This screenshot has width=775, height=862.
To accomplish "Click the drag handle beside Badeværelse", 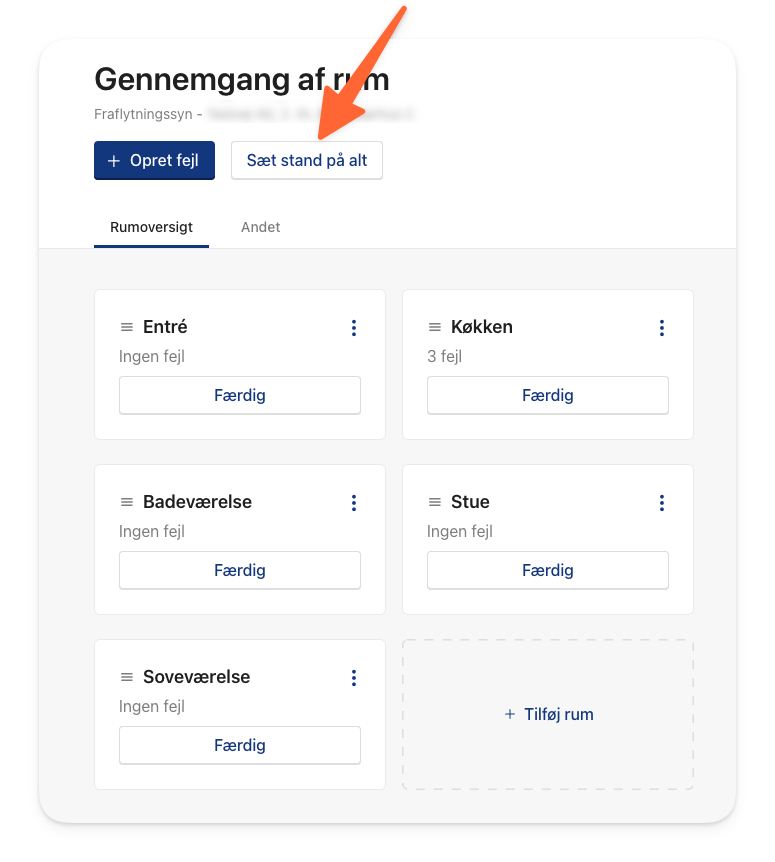I will [127, 502].
